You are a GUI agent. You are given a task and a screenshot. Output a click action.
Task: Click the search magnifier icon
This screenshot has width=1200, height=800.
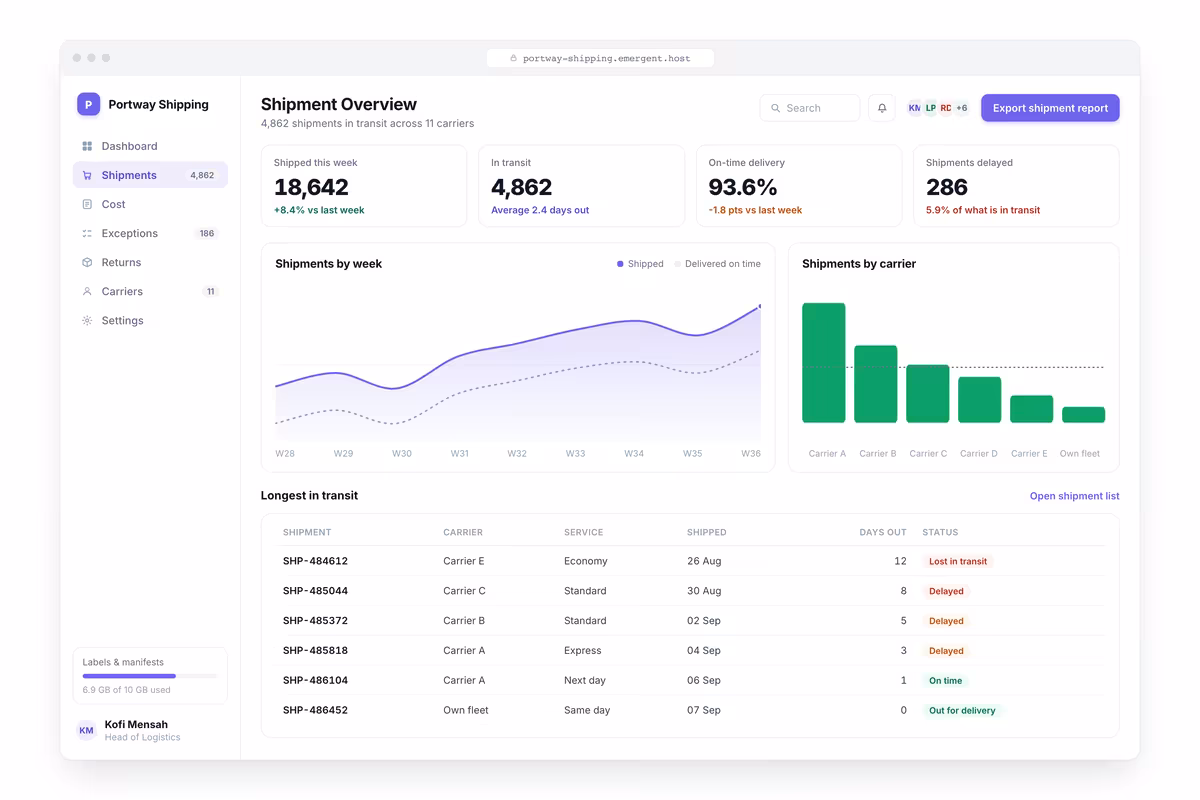(x=776, y=108)
